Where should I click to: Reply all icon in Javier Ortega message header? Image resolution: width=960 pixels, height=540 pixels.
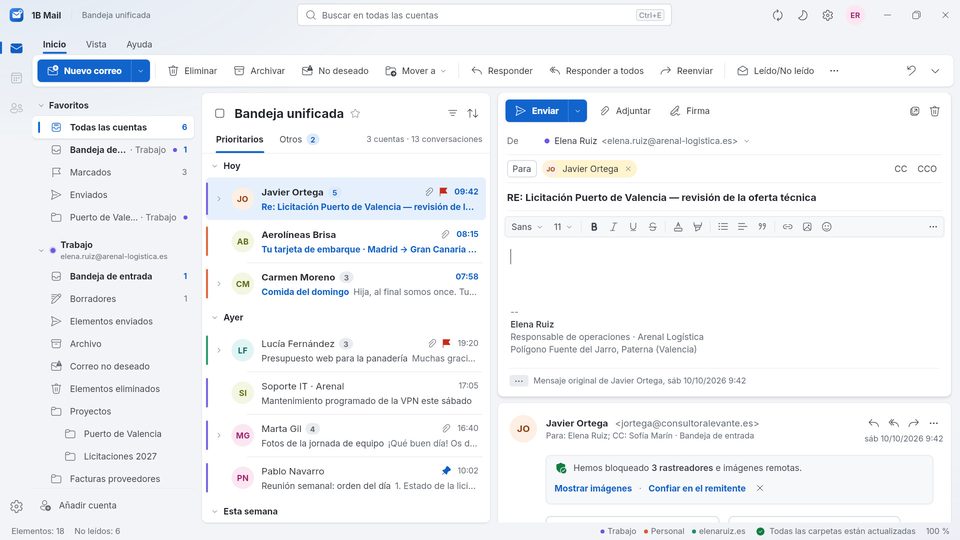894,423
